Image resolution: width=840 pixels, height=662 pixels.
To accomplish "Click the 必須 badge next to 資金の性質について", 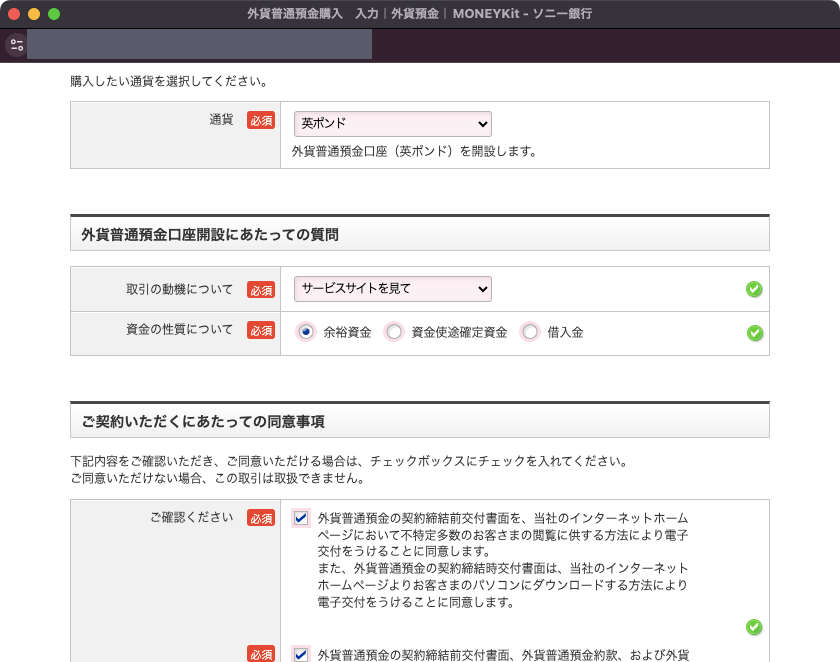I will tap(261, 330).
